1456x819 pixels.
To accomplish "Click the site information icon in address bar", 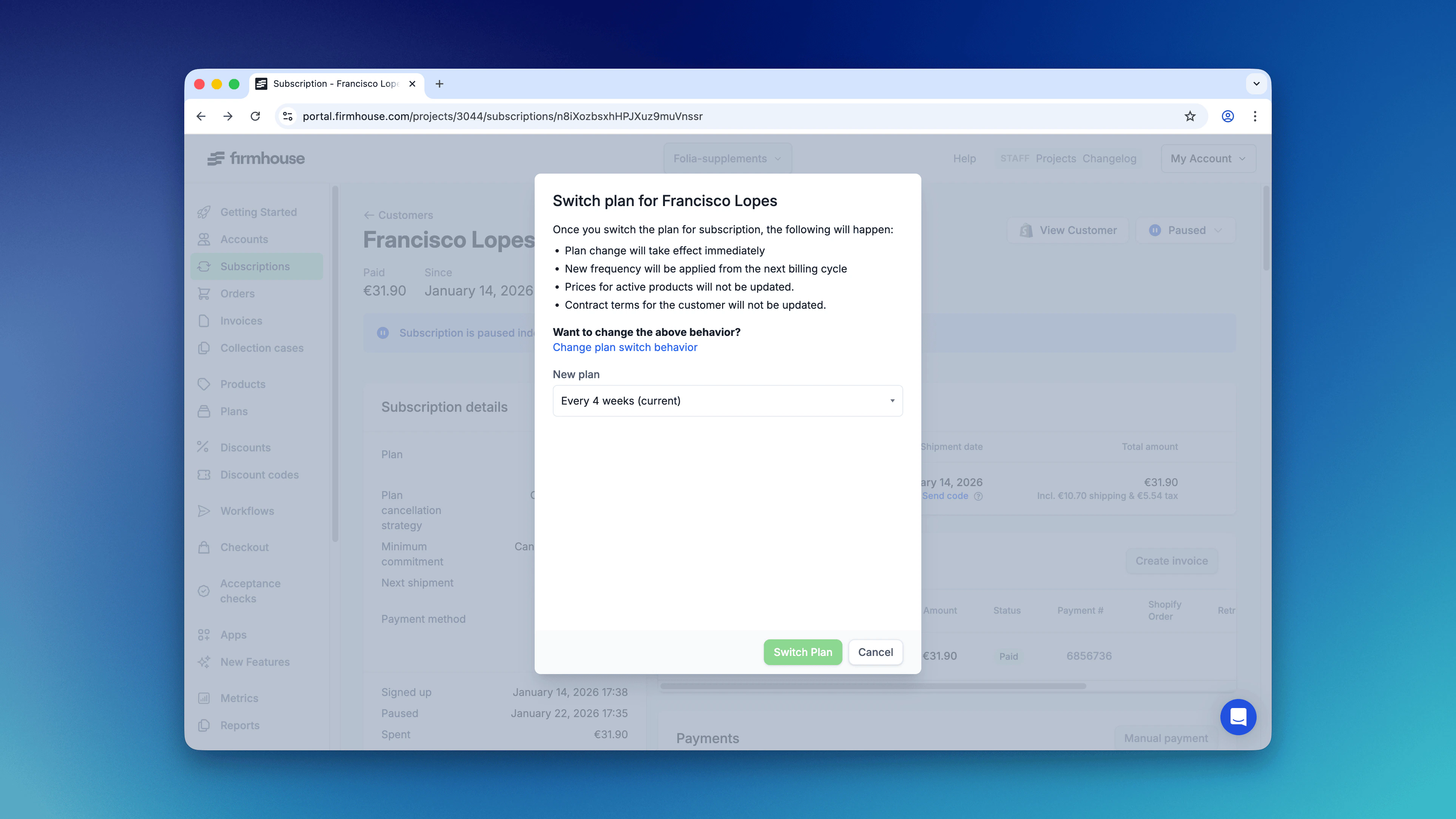I will point(288,116).
